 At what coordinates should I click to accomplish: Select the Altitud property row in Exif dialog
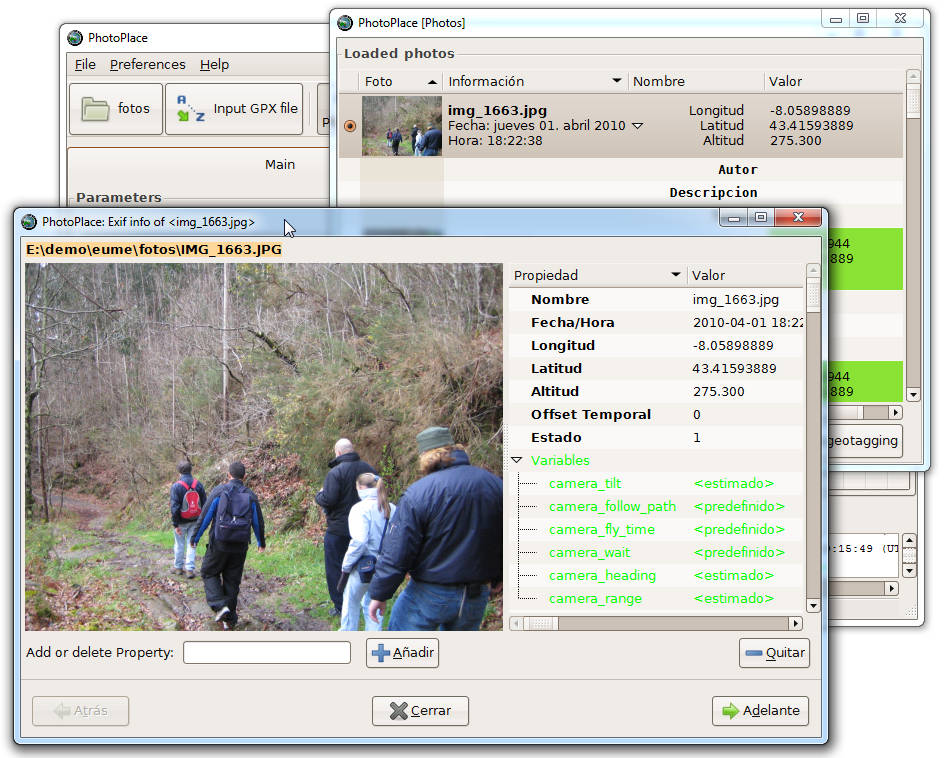[656, 391]
